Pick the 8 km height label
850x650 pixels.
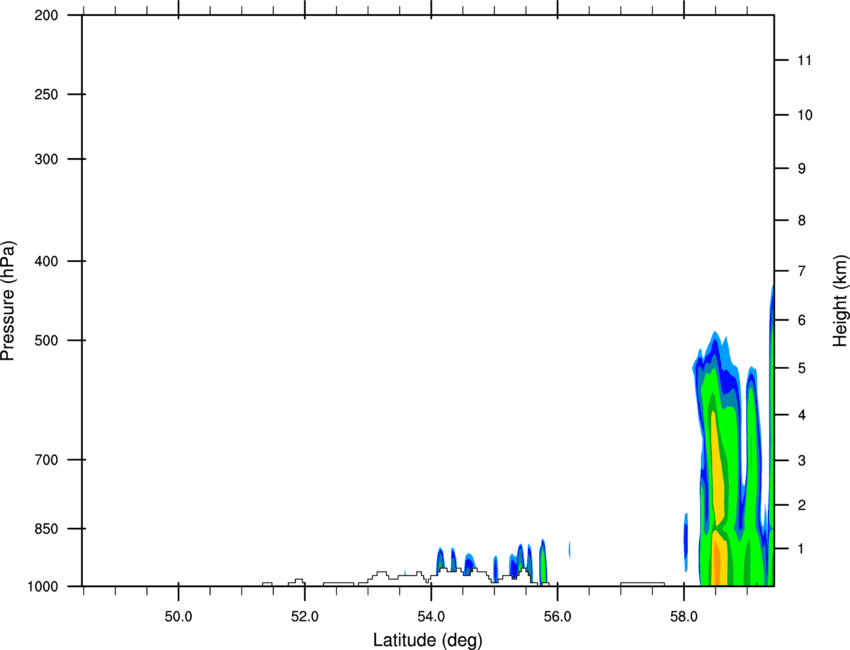pyautogui.click(x=802, y=220)
